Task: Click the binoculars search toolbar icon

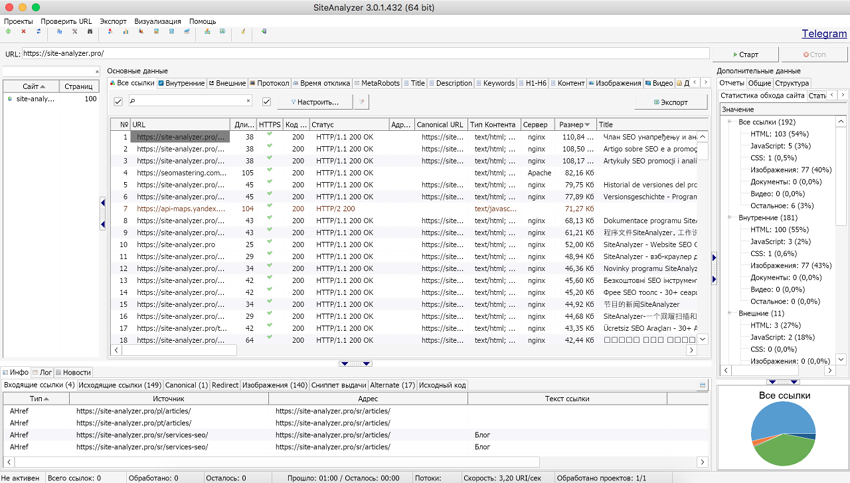Action: (90, 31)
